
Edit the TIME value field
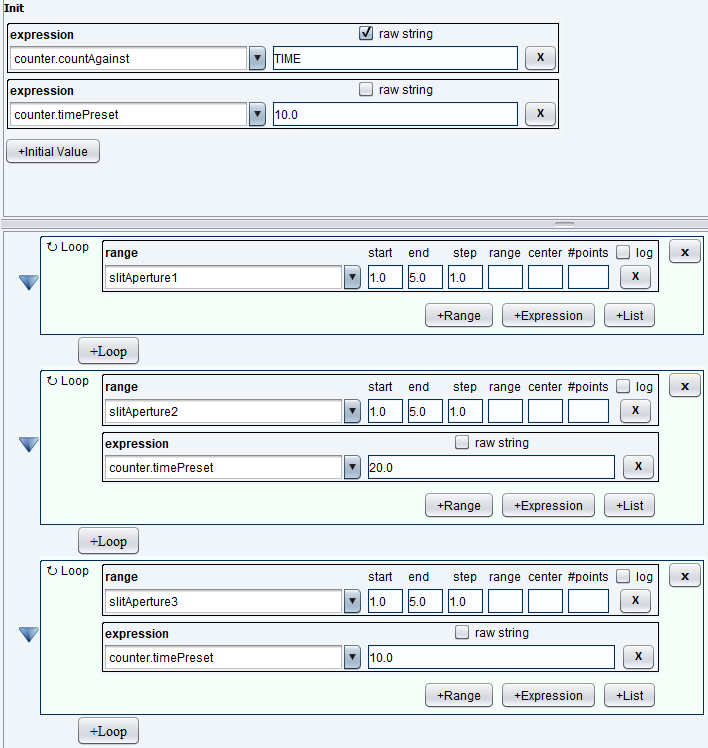coord(395,58)
